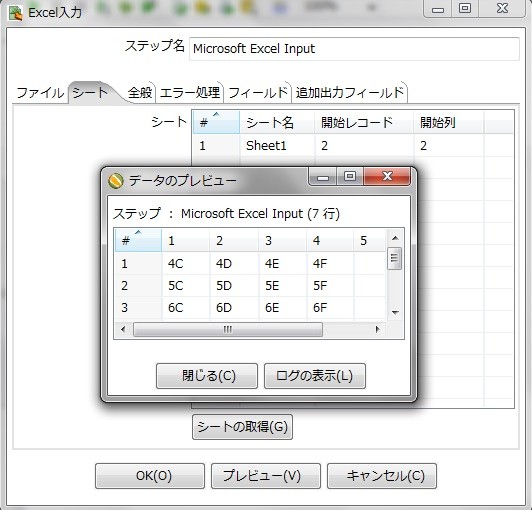Click the Excel入力 window title icon

point(15,13)
